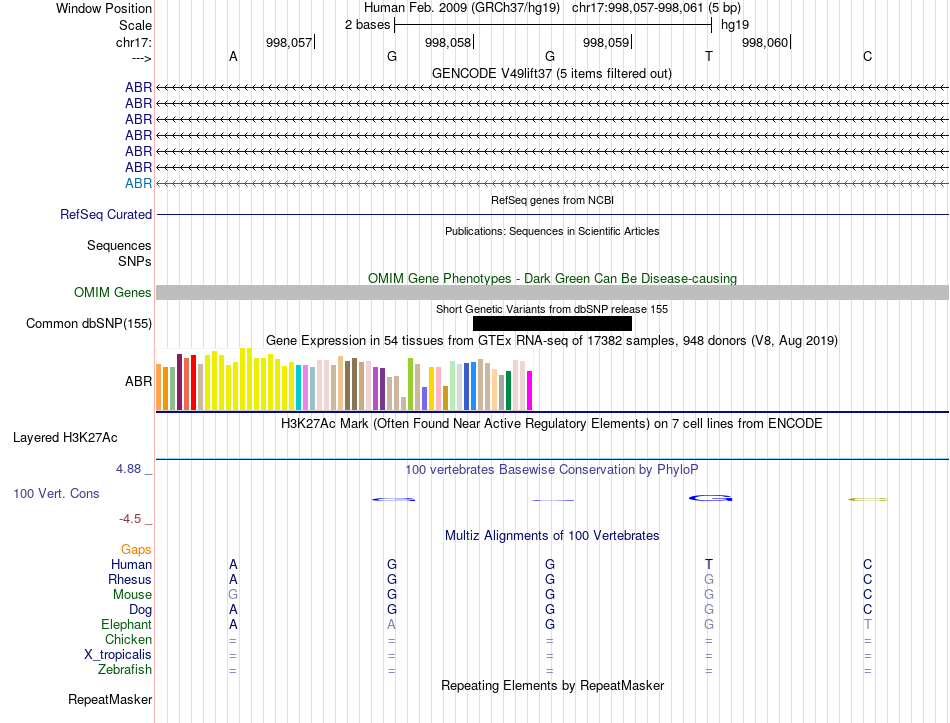950x723 pixels.
Task: Click the 'Window Position' track label
Action: point(104,8)
